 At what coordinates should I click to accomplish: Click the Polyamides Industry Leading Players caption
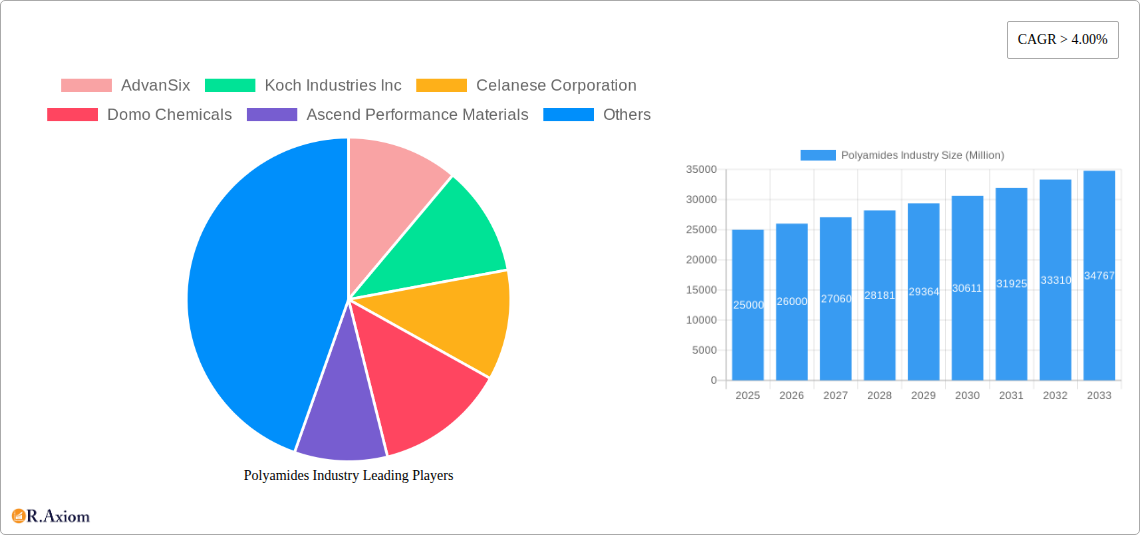click(348, 475)
